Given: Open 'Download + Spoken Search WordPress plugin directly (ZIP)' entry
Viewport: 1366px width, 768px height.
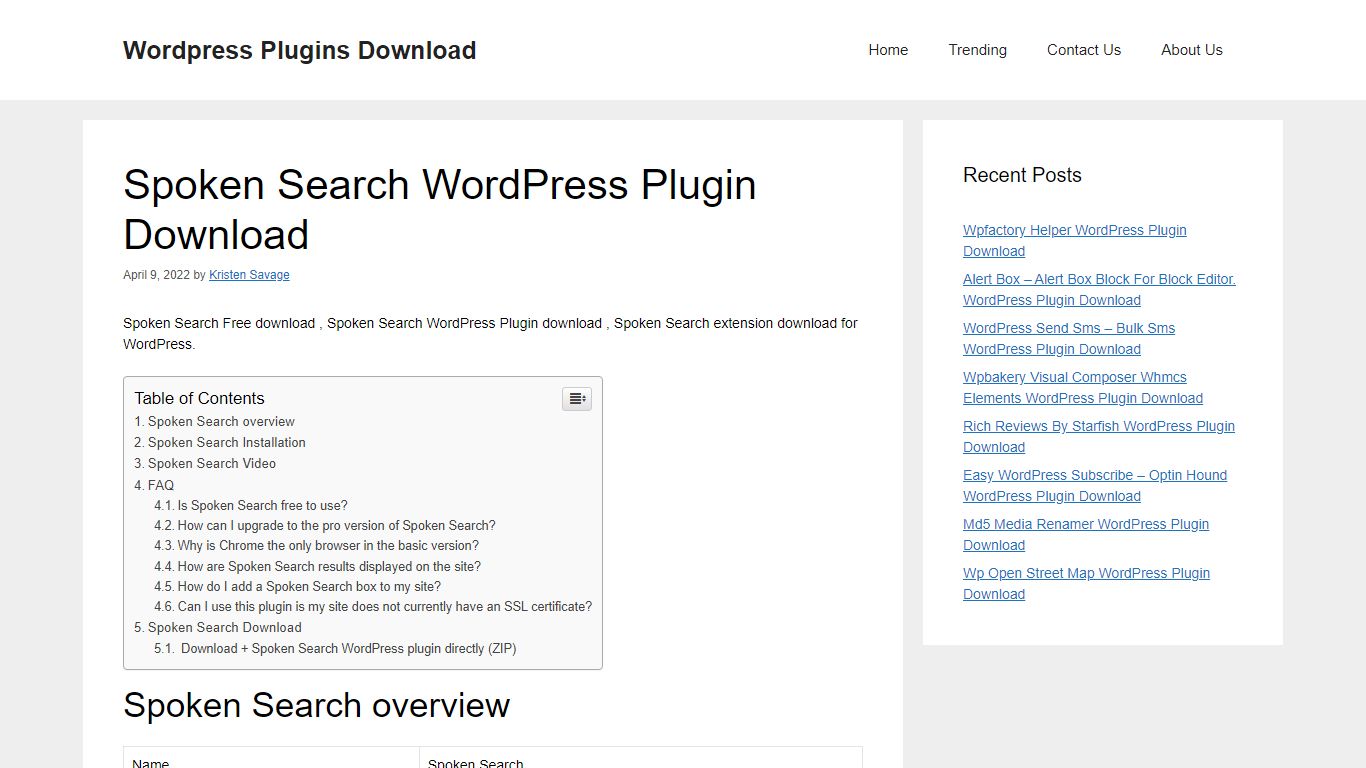Looking at the screenshot, I should (x=335, y=649).
